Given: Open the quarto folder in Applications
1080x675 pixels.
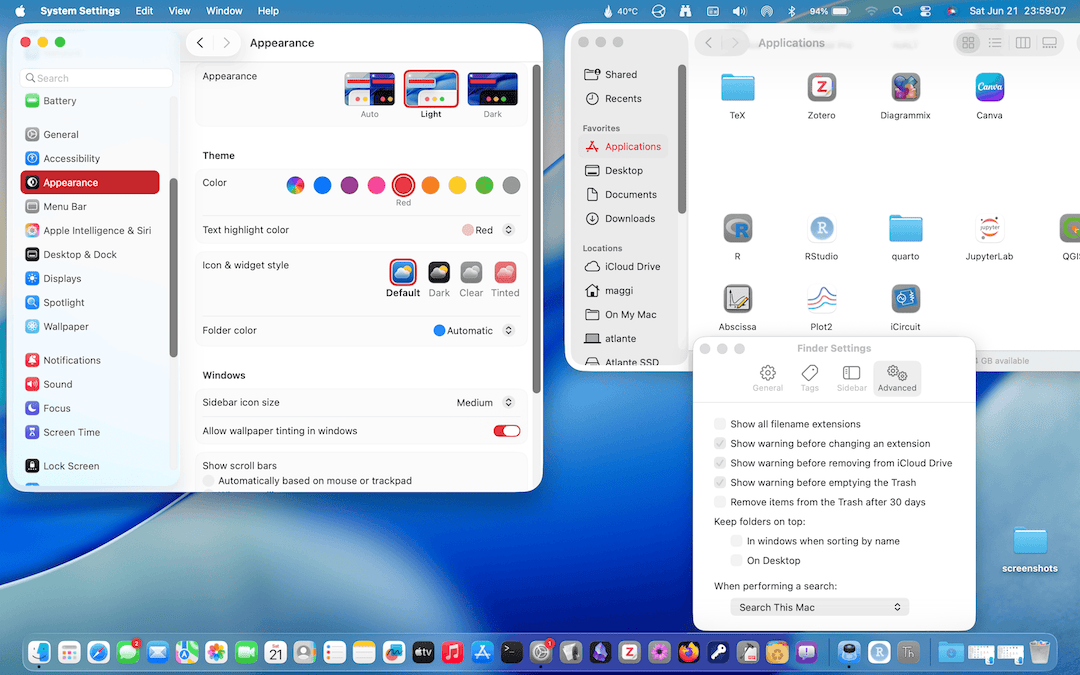Looking at the screenshot, I should click(905, 228).
